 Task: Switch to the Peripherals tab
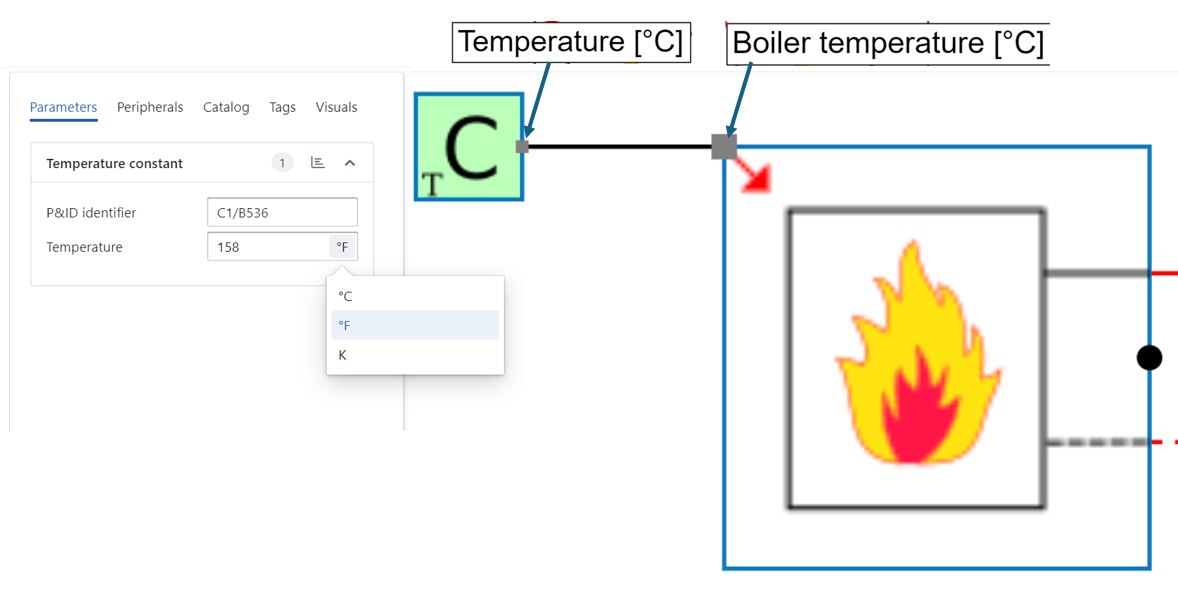point(150,107)
